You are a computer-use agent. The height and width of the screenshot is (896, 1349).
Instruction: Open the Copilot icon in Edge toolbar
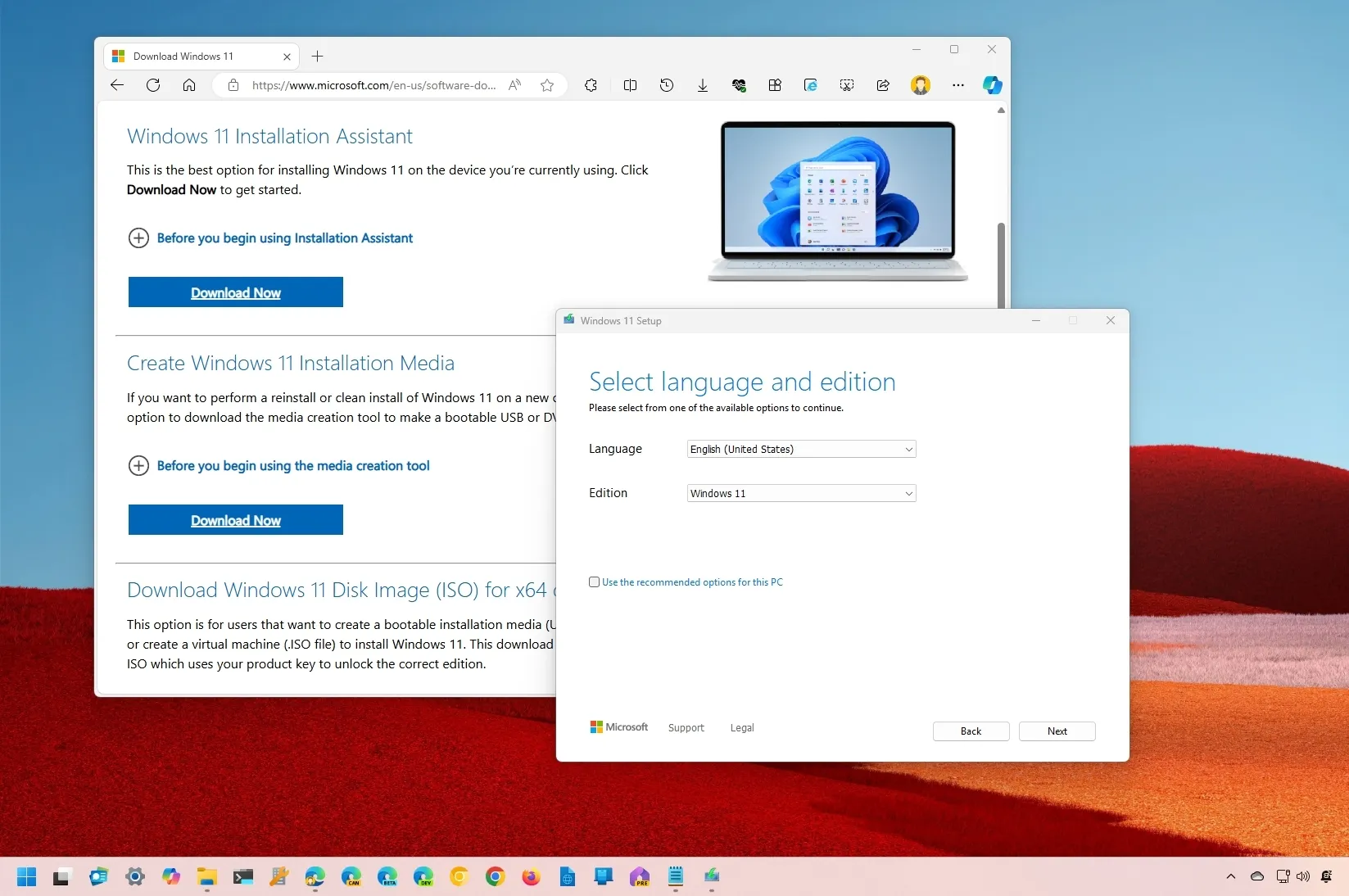pos(994,85)
